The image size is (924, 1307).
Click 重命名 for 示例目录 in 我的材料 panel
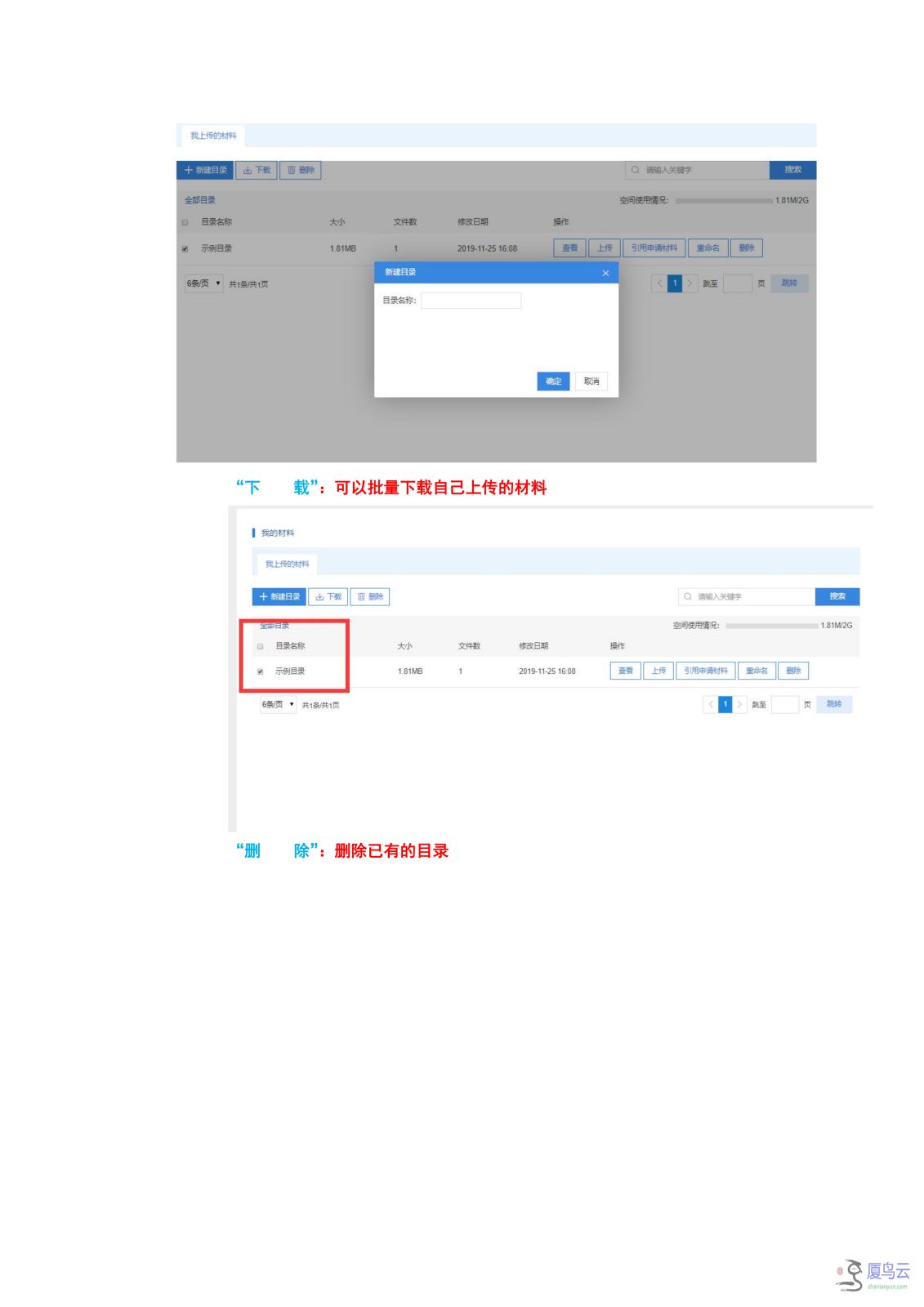(757, 671)
